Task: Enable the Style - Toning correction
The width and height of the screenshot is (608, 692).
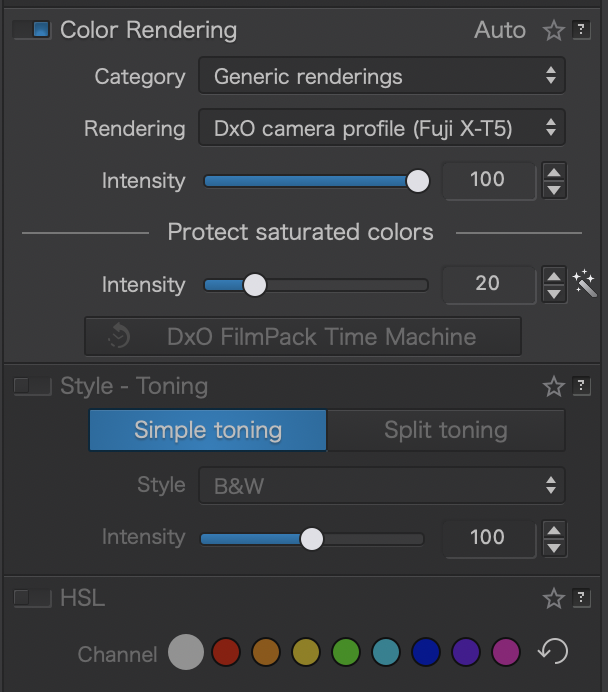Action: point(32,387)
